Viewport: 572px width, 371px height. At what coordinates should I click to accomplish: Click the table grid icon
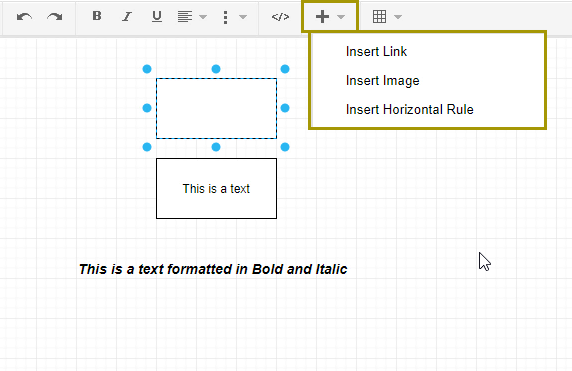coord(379,17)
